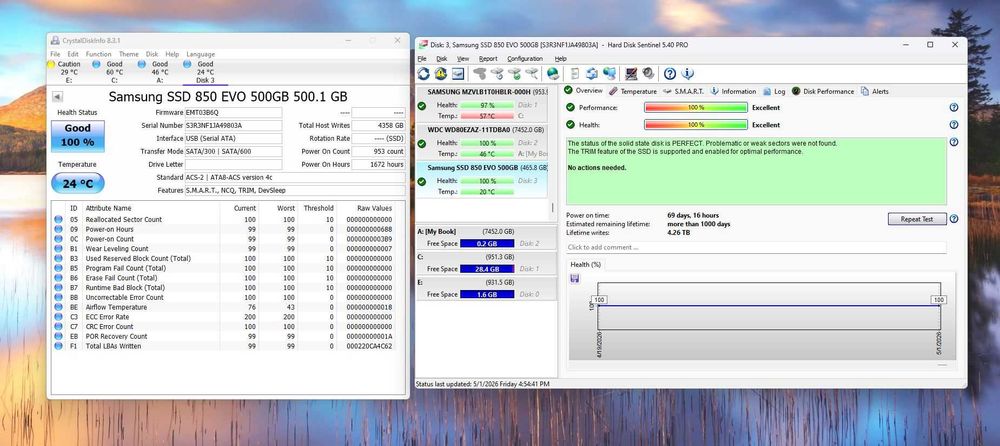Click the CrystalDiskInfo title bar app icon

pos(55,40)
